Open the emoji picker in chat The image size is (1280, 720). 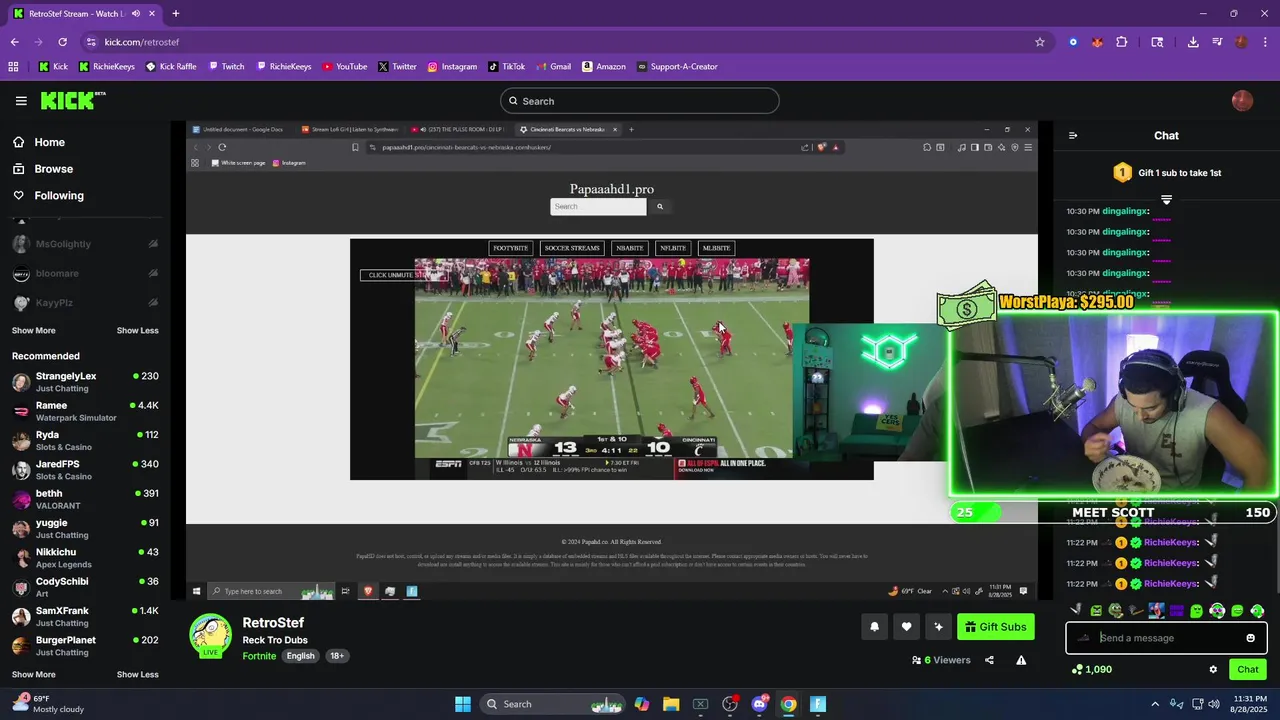(x=1250, y=638)
